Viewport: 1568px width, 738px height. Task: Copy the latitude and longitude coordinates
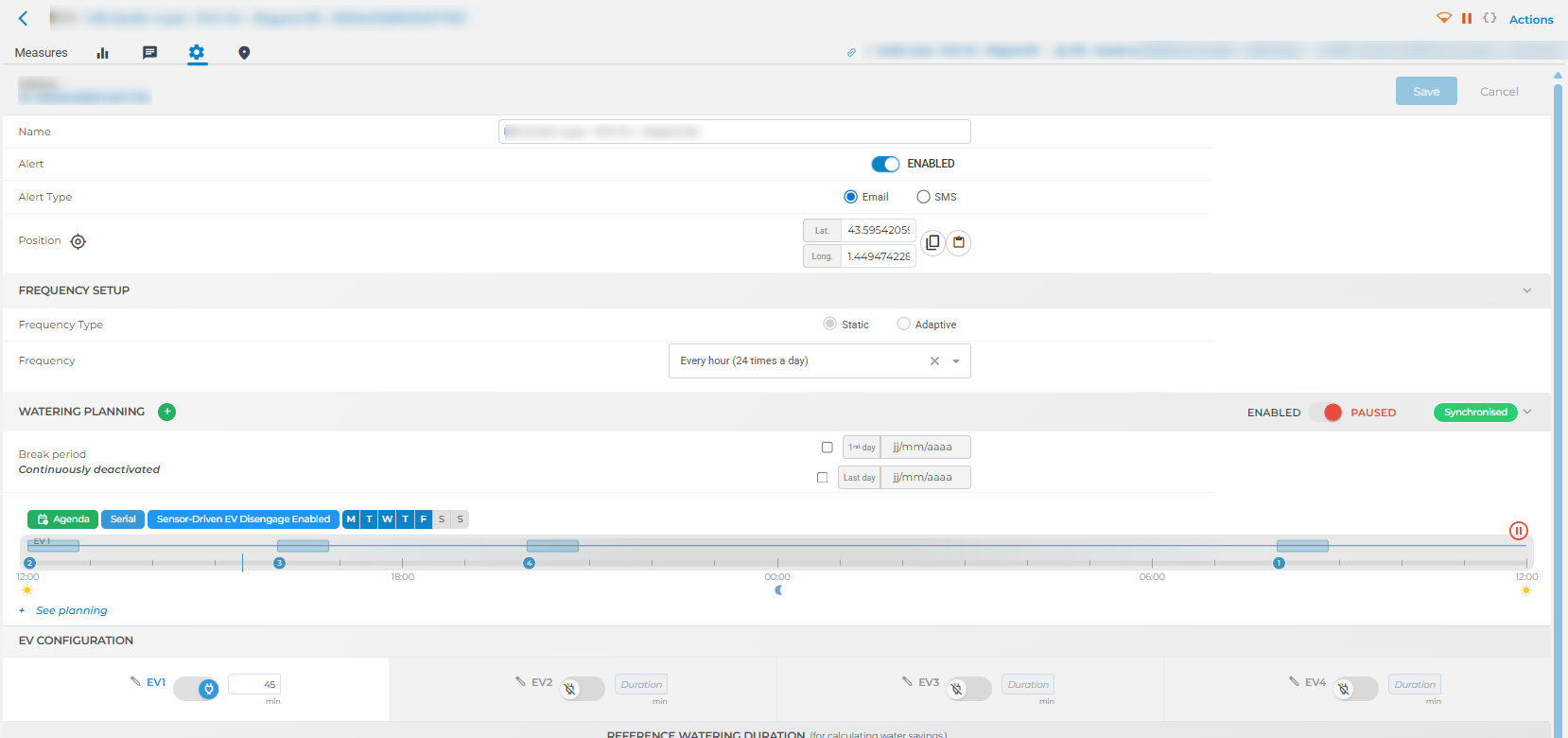(932, 242)
